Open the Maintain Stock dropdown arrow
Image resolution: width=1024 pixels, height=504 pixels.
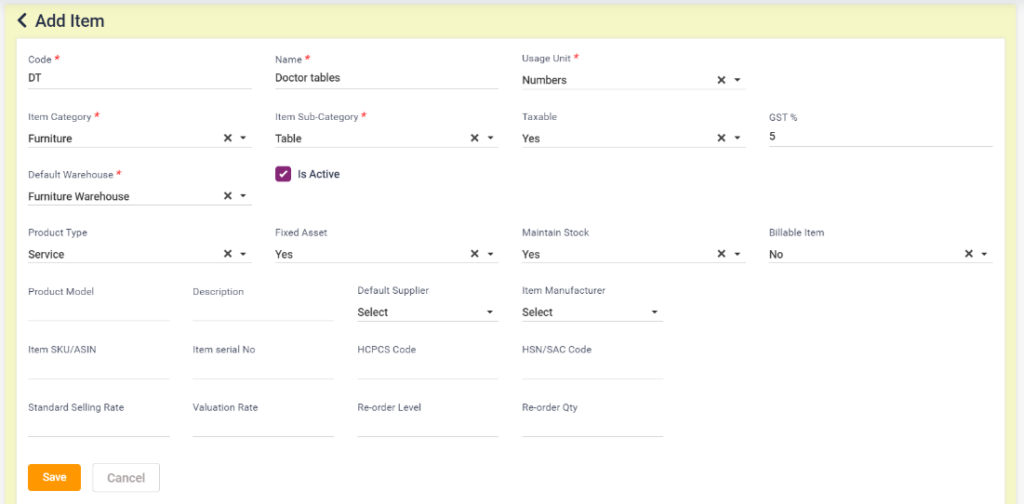738,254
